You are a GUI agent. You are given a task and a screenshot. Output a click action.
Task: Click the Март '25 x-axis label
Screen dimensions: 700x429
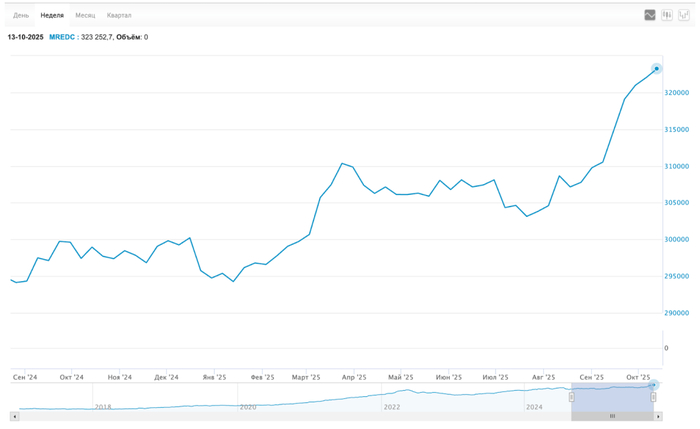click(305, 377)
